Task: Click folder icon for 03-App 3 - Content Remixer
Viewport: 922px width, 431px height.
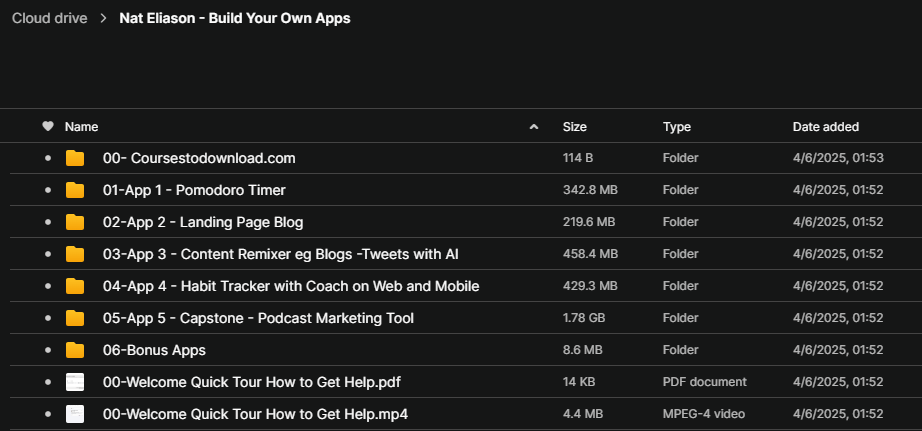Action: (x=75, y=254)
